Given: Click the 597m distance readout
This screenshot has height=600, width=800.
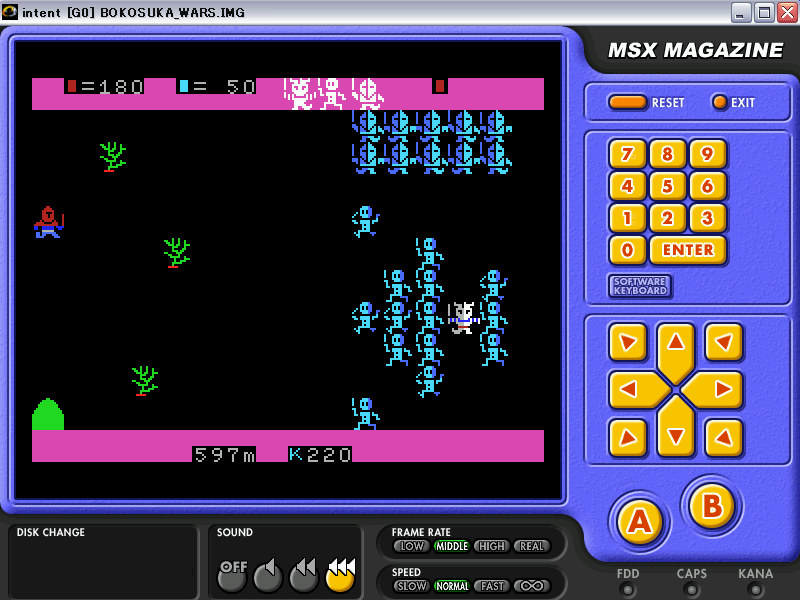Looking at the screenshot, I should tap(224, 454).
